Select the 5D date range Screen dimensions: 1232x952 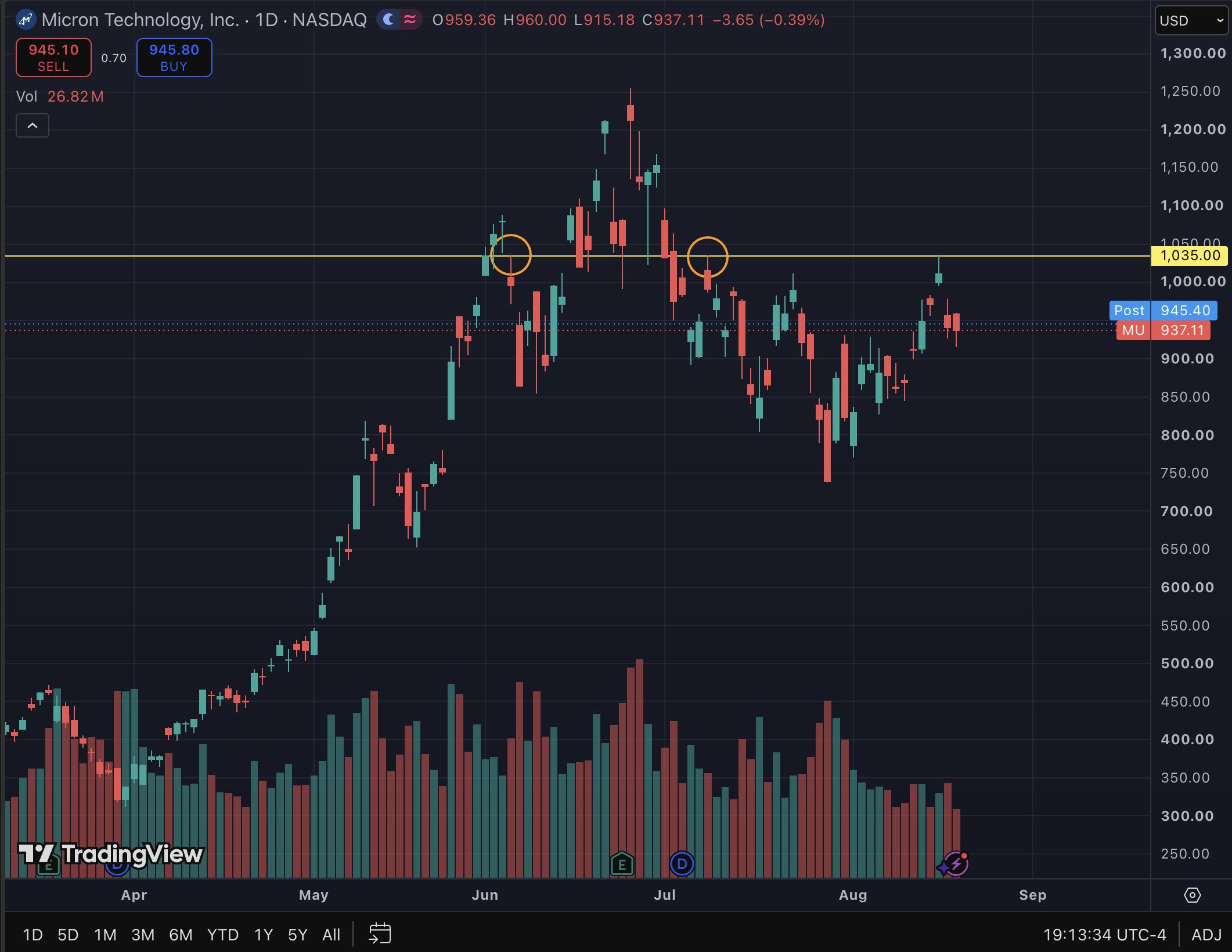point(68,935)
